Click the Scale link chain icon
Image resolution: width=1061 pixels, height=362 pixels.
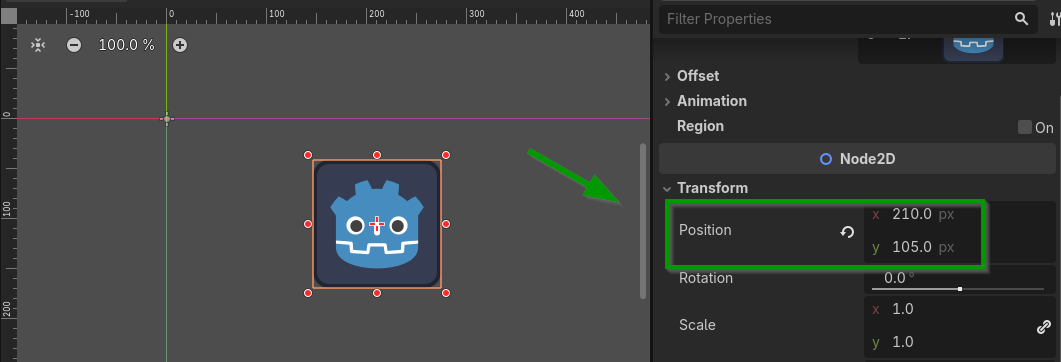(x=1043, y=327)
